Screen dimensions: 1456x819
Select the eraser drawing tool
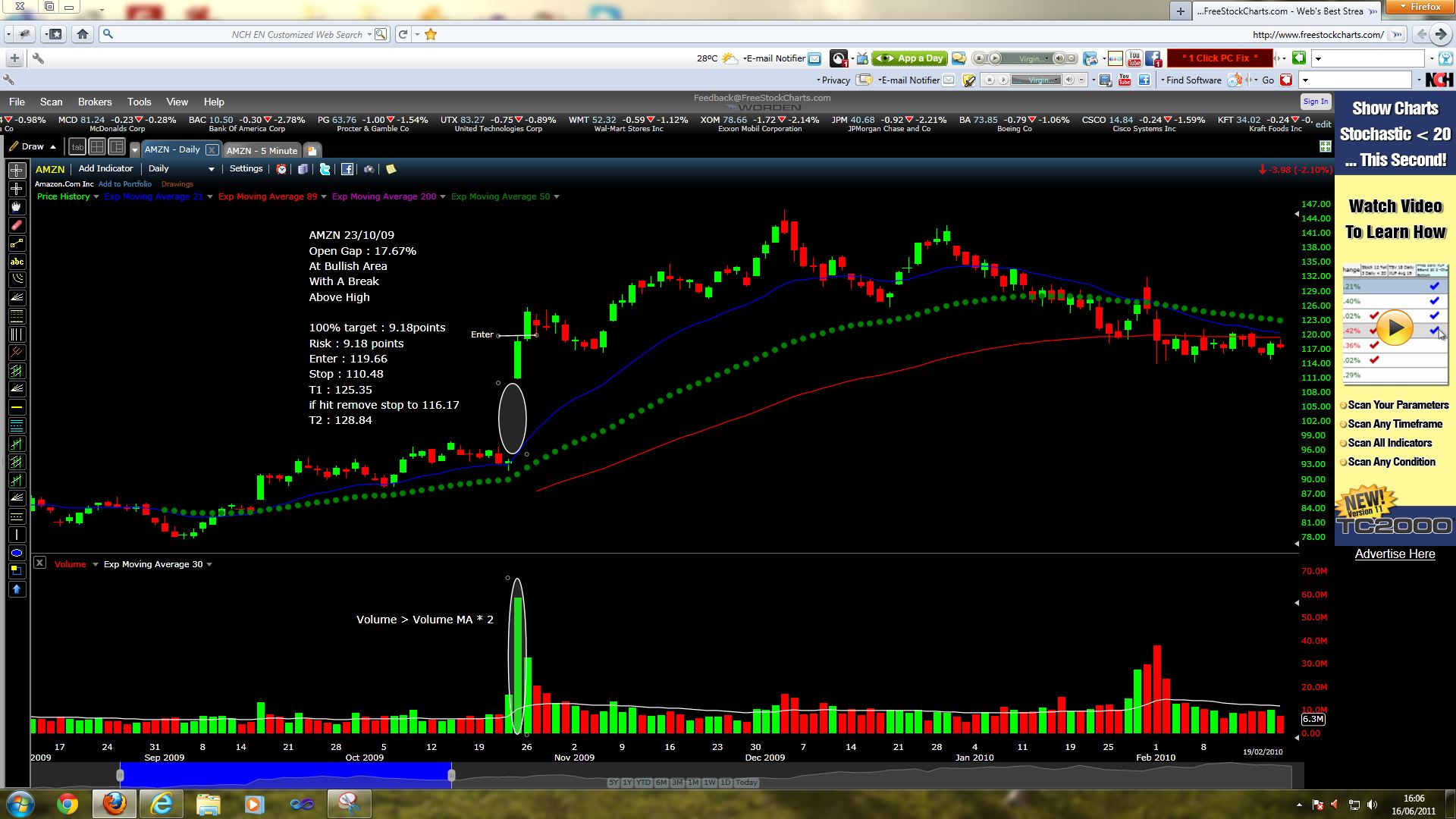click(17, 225)
